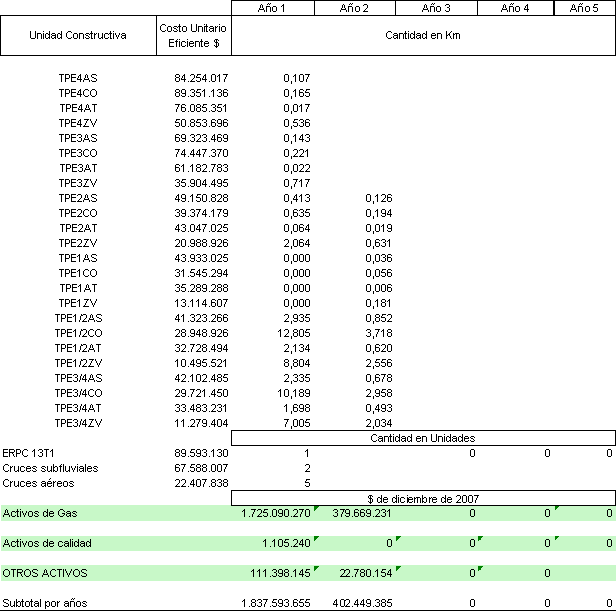Click the TPE4AS row label
The width and height of the screenshot is (616, 611).
point(77,78)
